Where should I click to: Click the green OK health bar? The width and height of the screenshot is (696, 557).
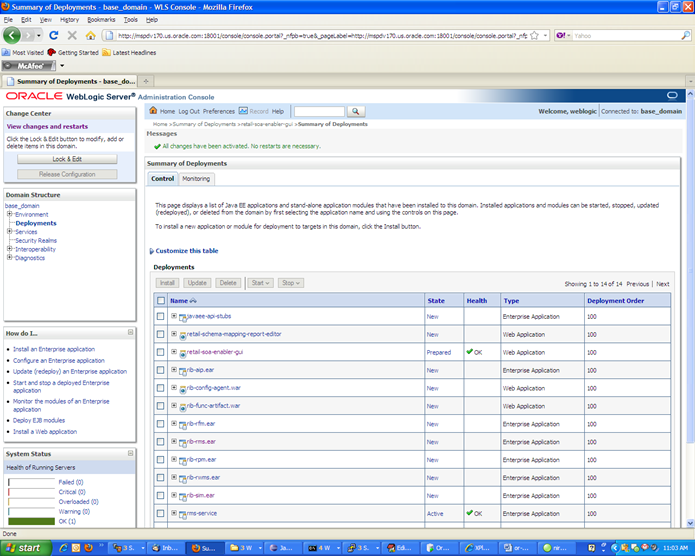[x=32, y=521]
